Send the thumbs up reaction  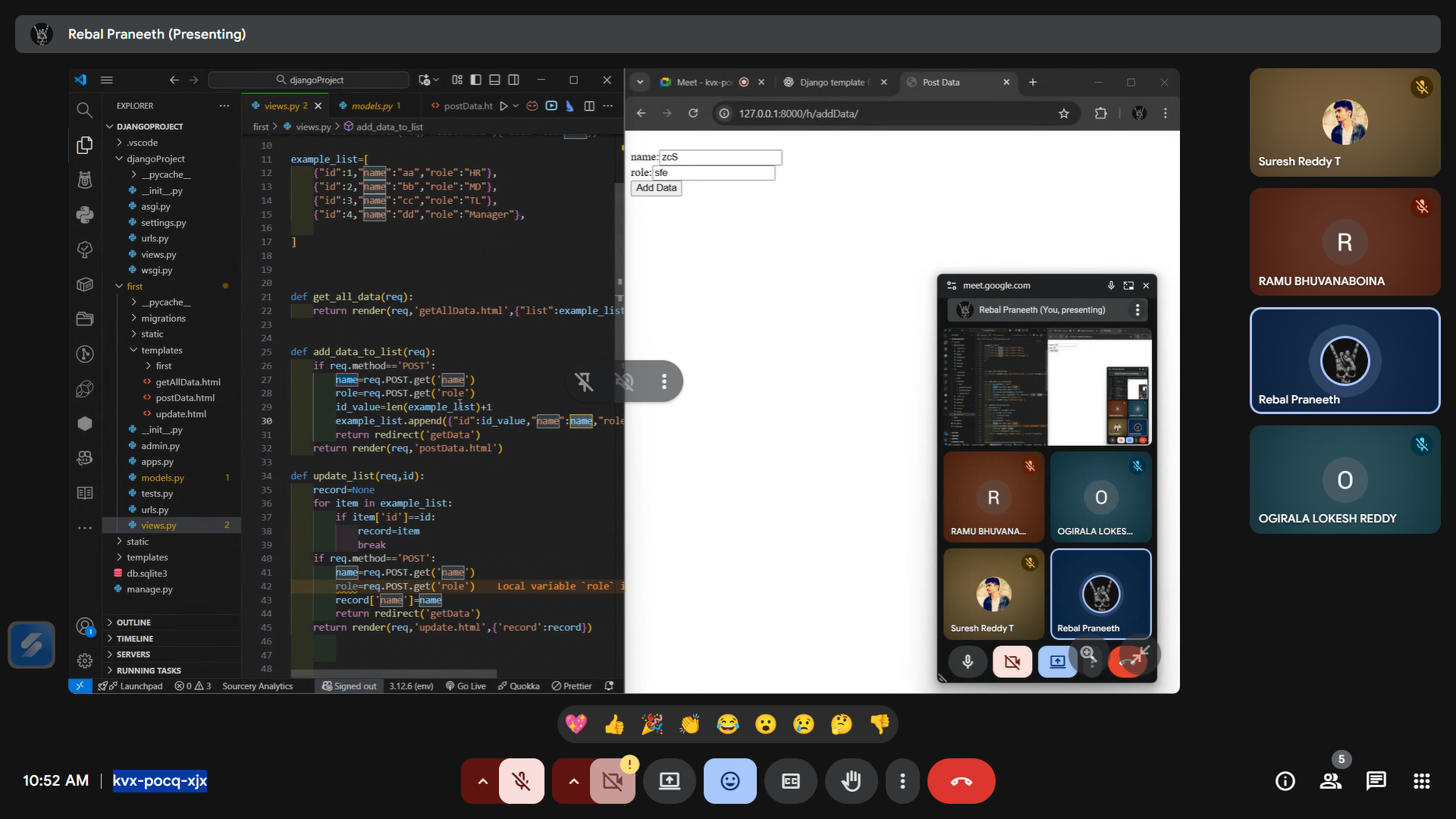(614, 725)
